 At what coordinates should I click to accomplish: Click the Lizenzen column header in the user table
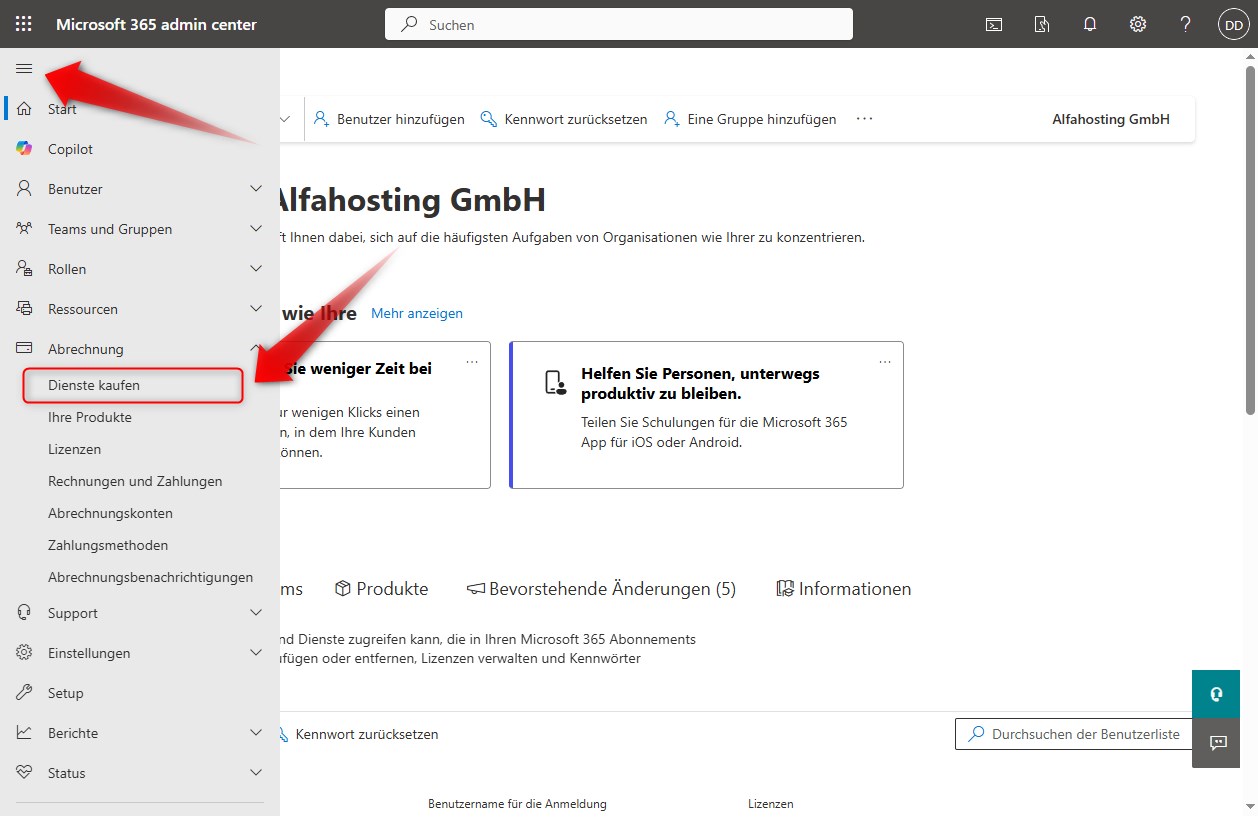click(x=771, y=804)
